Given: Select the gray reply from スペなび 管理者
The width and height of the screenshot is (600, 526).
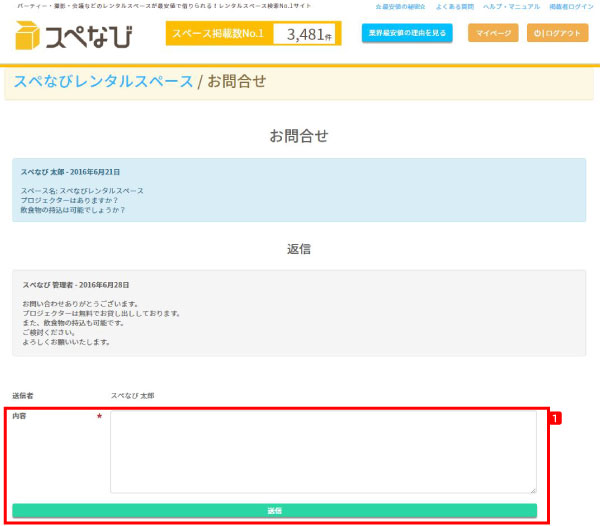Looking at the screenshot, I should click(x=299, y=313).
